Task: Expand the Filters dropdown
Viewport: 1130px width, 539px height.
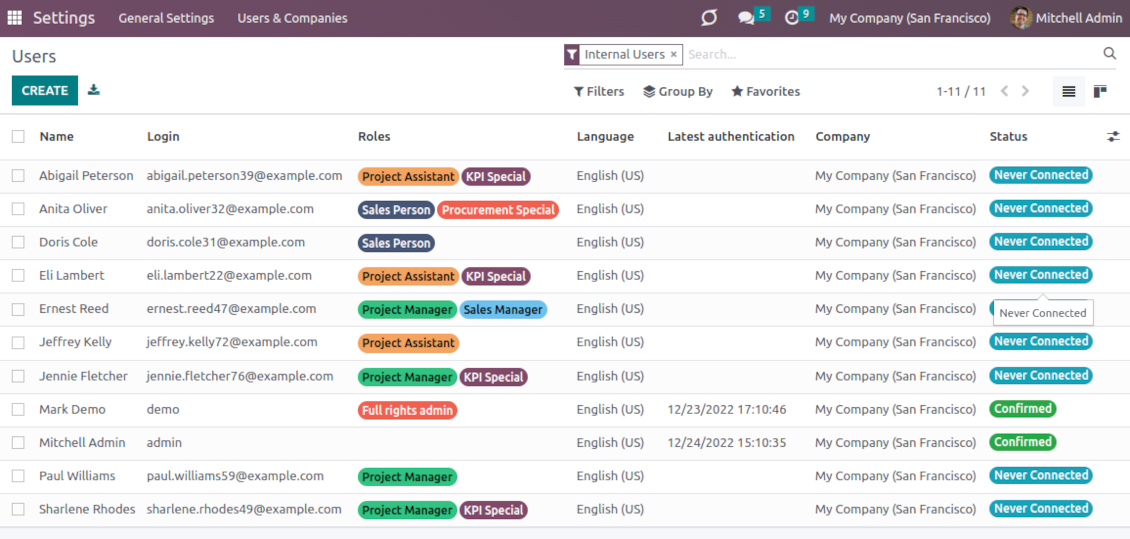Action: tap(599, 91)
